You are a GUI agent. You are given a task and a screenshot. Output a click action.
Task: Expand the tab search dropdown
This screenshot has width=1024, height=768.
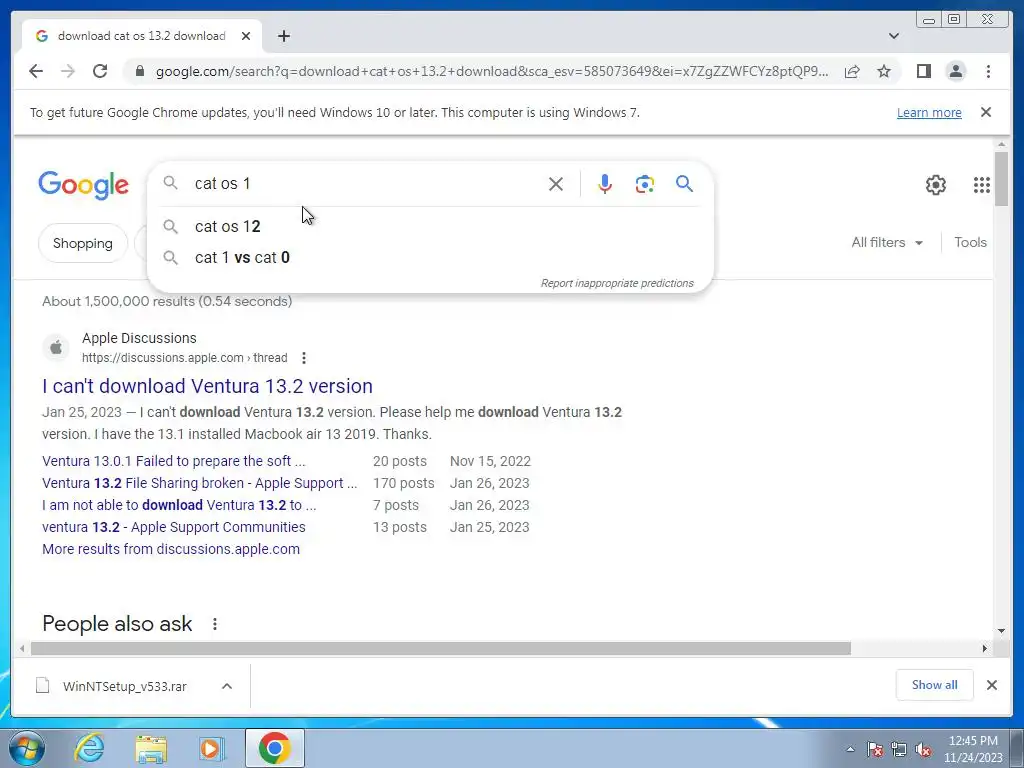[894, 36]
